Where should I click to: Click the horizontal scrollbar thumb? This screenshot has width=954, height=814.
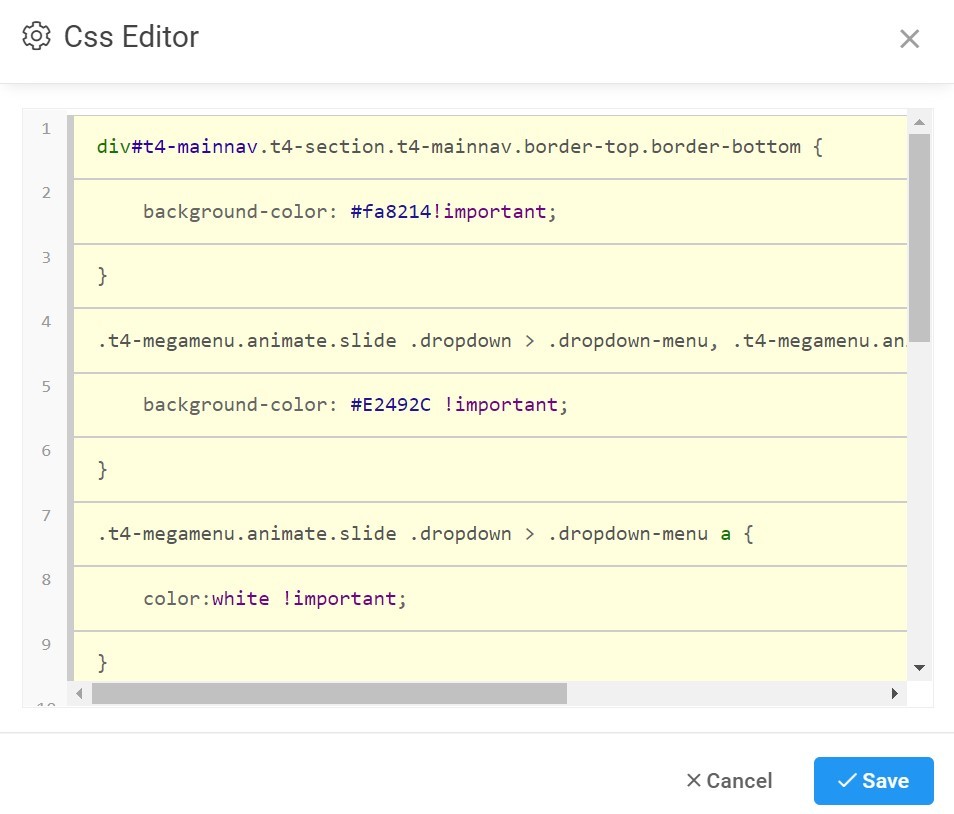point(329,694)
